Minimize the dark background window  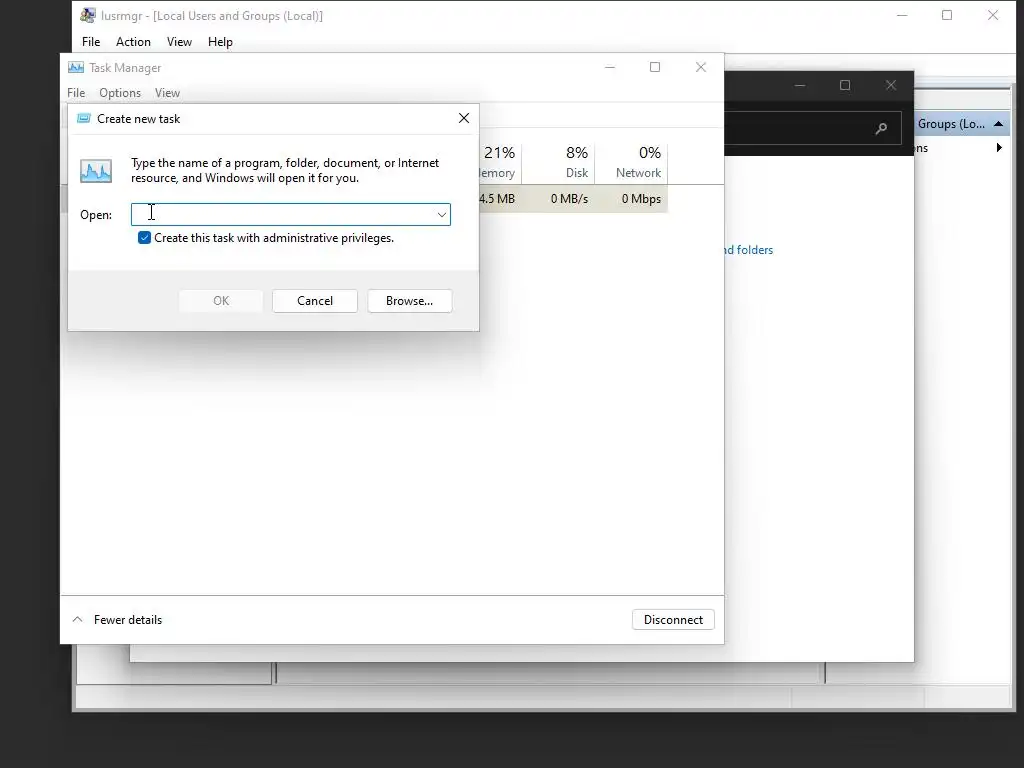coord(800,85)
